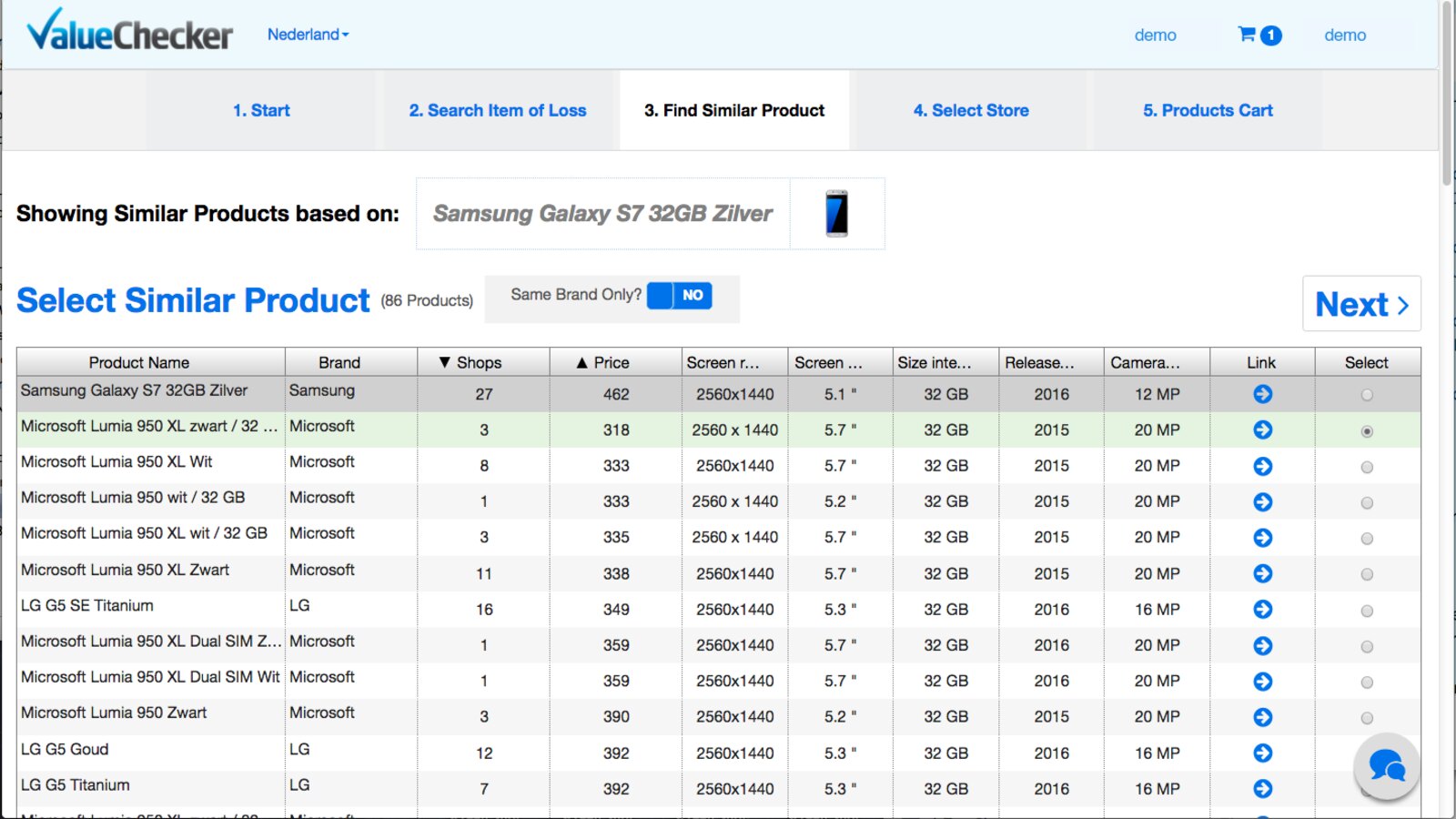The width and height of the screenshot is (1456, 819).
Task: Click the first demo link left of cart
Action: coord(1155,35)
